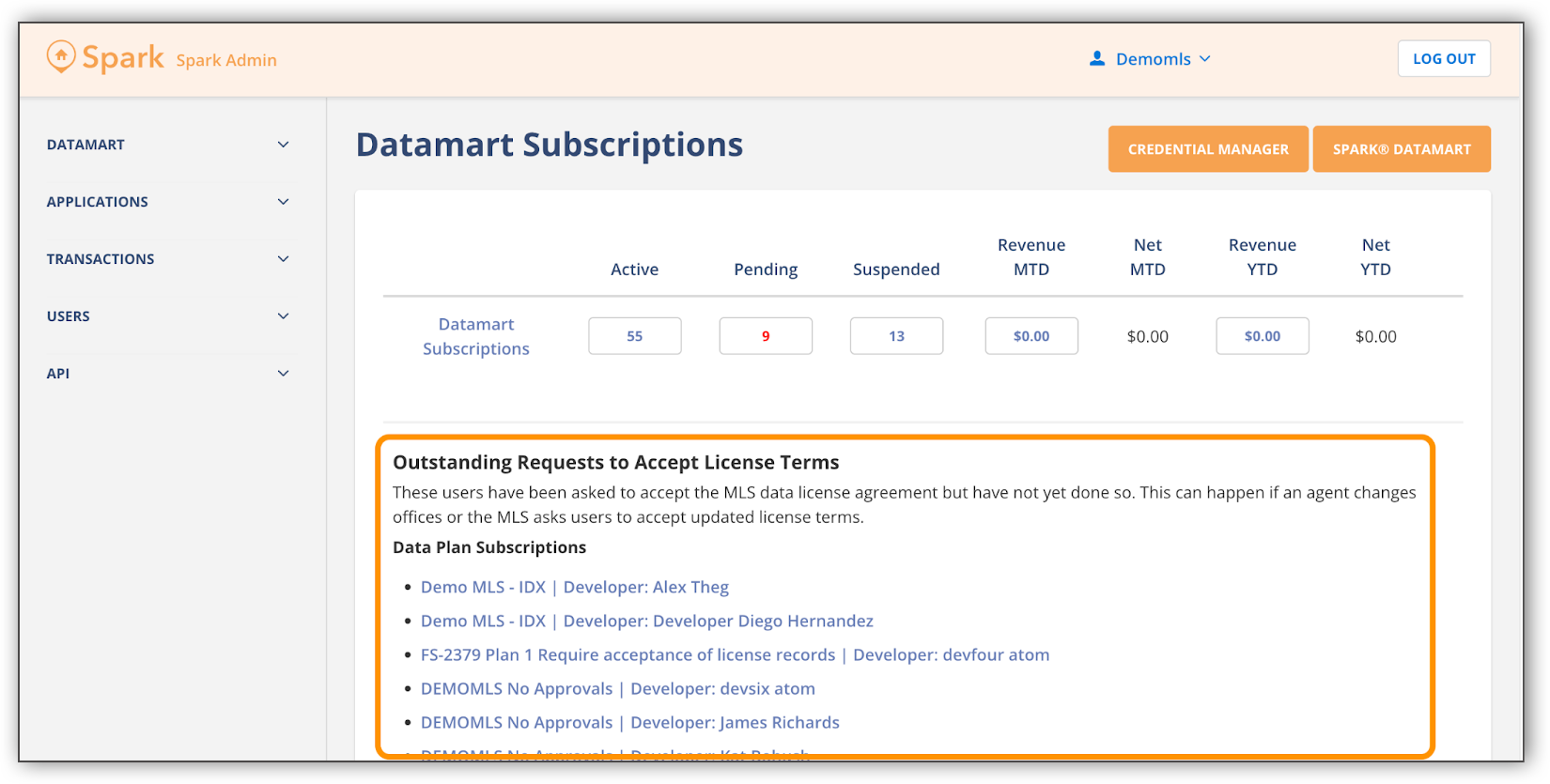The height and width of the screenshot is (784, 1550).
Task: Click the Net MTD $0.00 value
Action: click(1148, 336)
